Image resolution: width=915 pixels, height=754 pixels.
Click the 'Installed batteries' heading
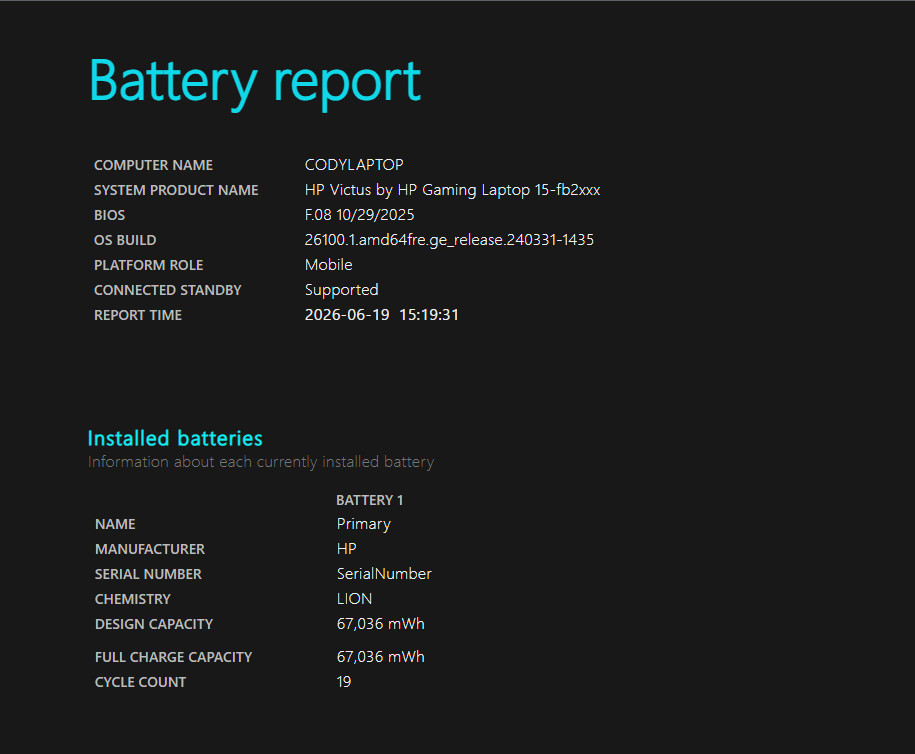tap(175, 438)
